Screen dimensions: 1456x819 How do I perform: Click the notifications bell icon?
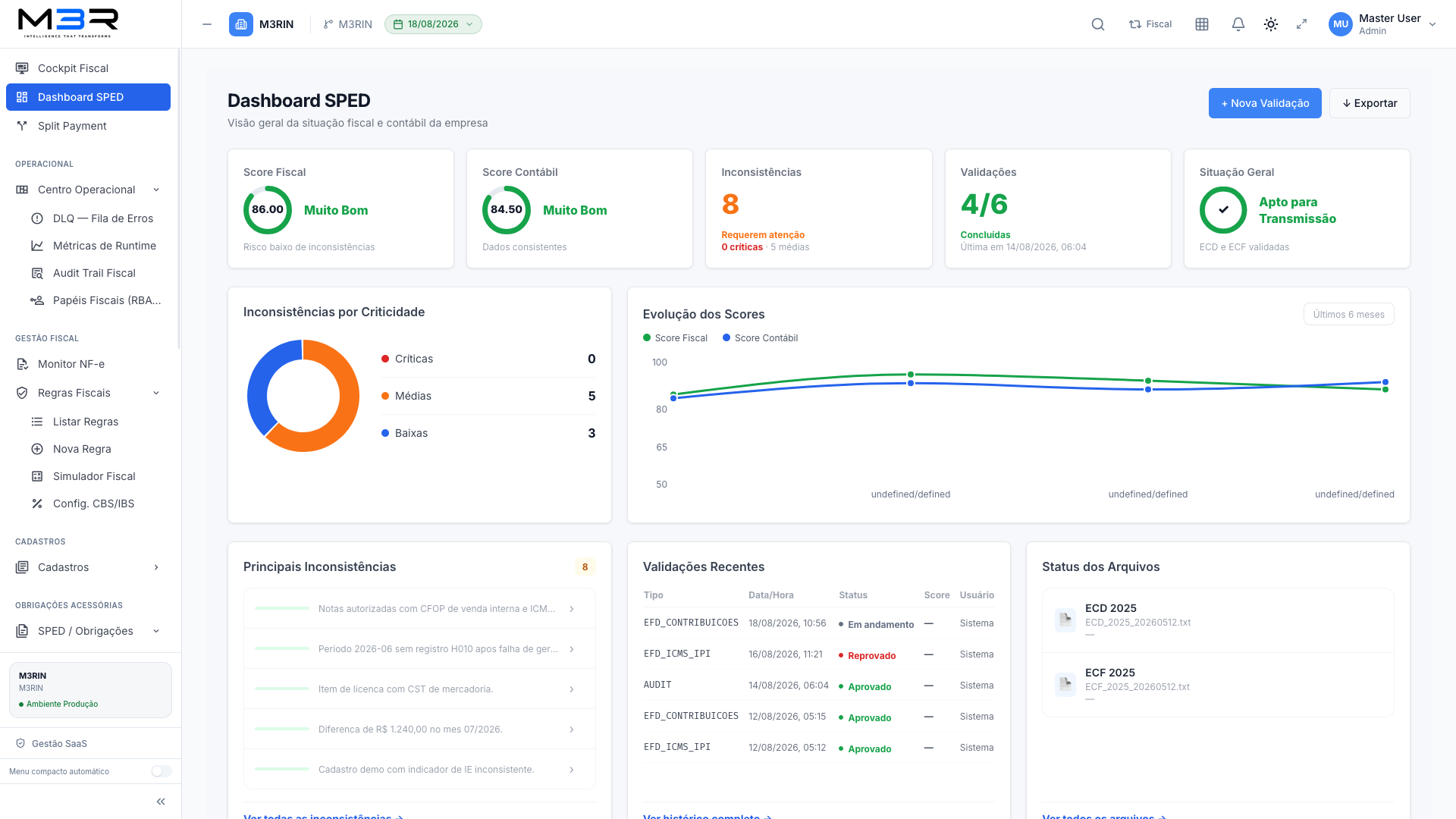(1238, 24)
